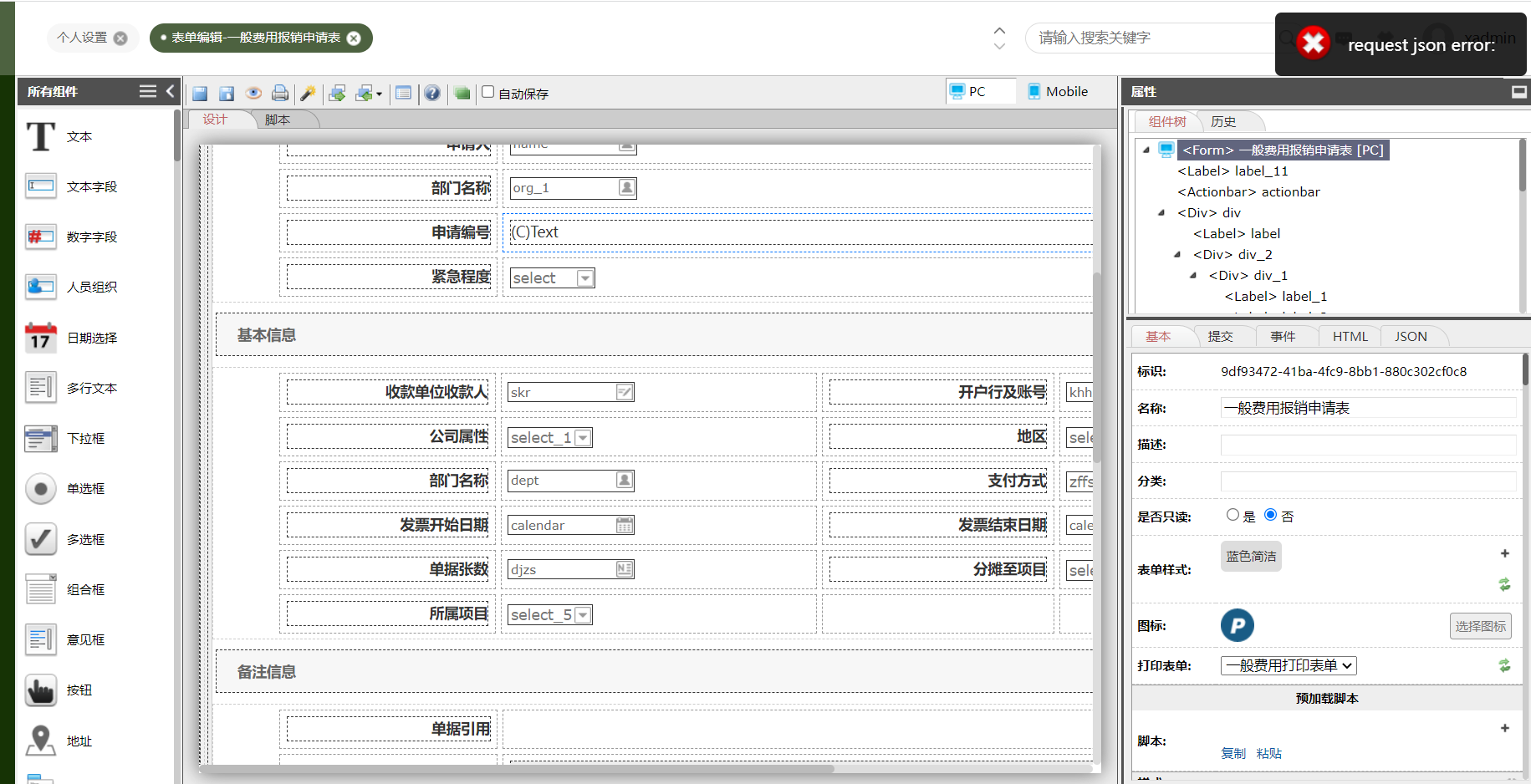Click the eye preview icon in toolbar
The height and width of the screenshot is (784, 1531).
coord(253,93)
